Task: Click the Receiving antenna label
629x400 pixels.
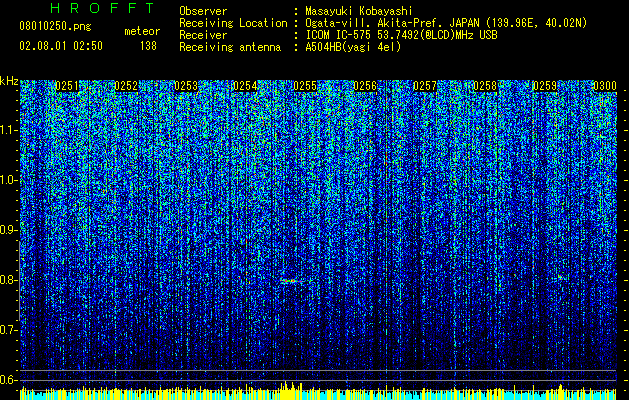Action: click(x=230, y=47)
